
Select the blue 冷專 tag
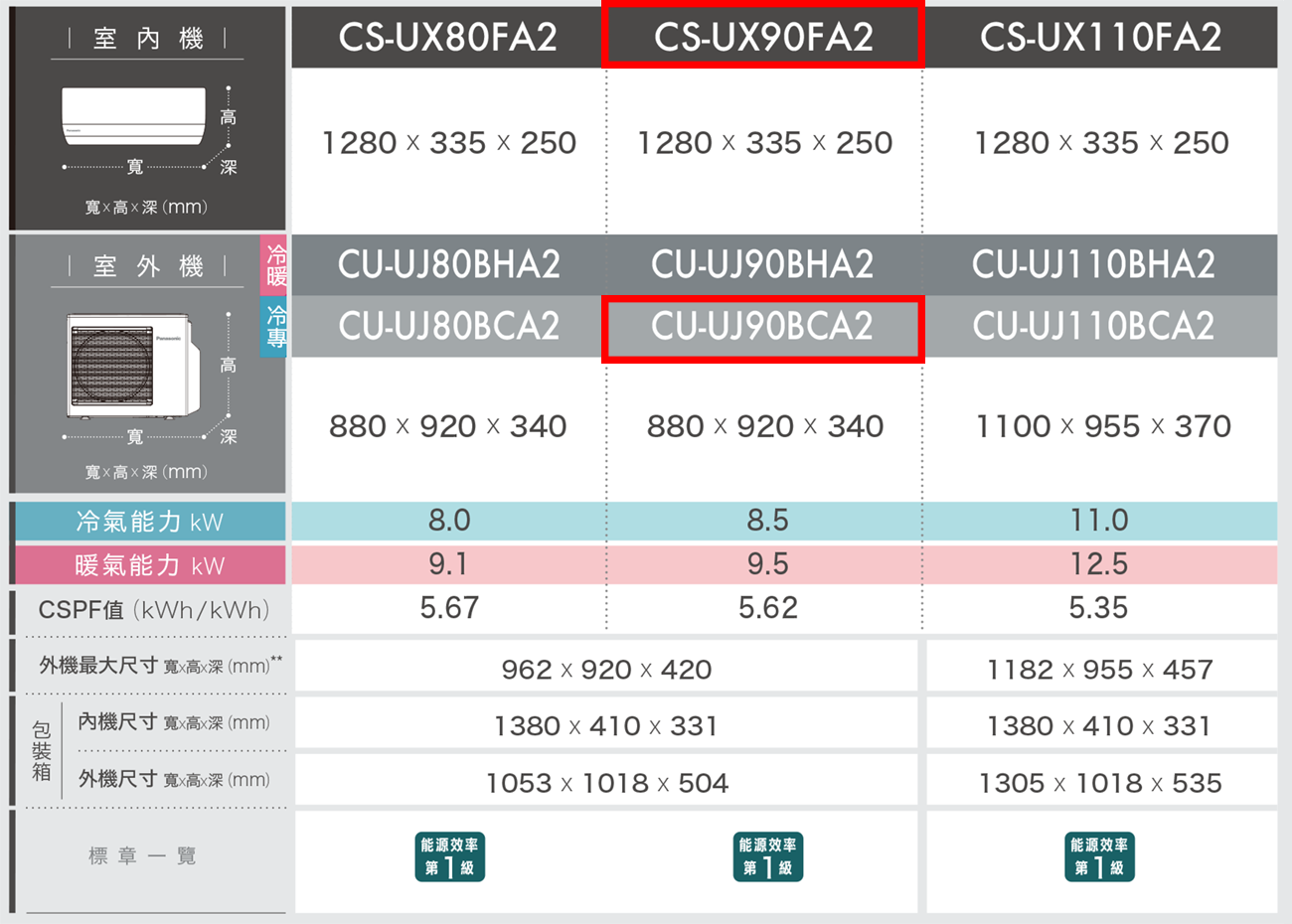[275, 327]
